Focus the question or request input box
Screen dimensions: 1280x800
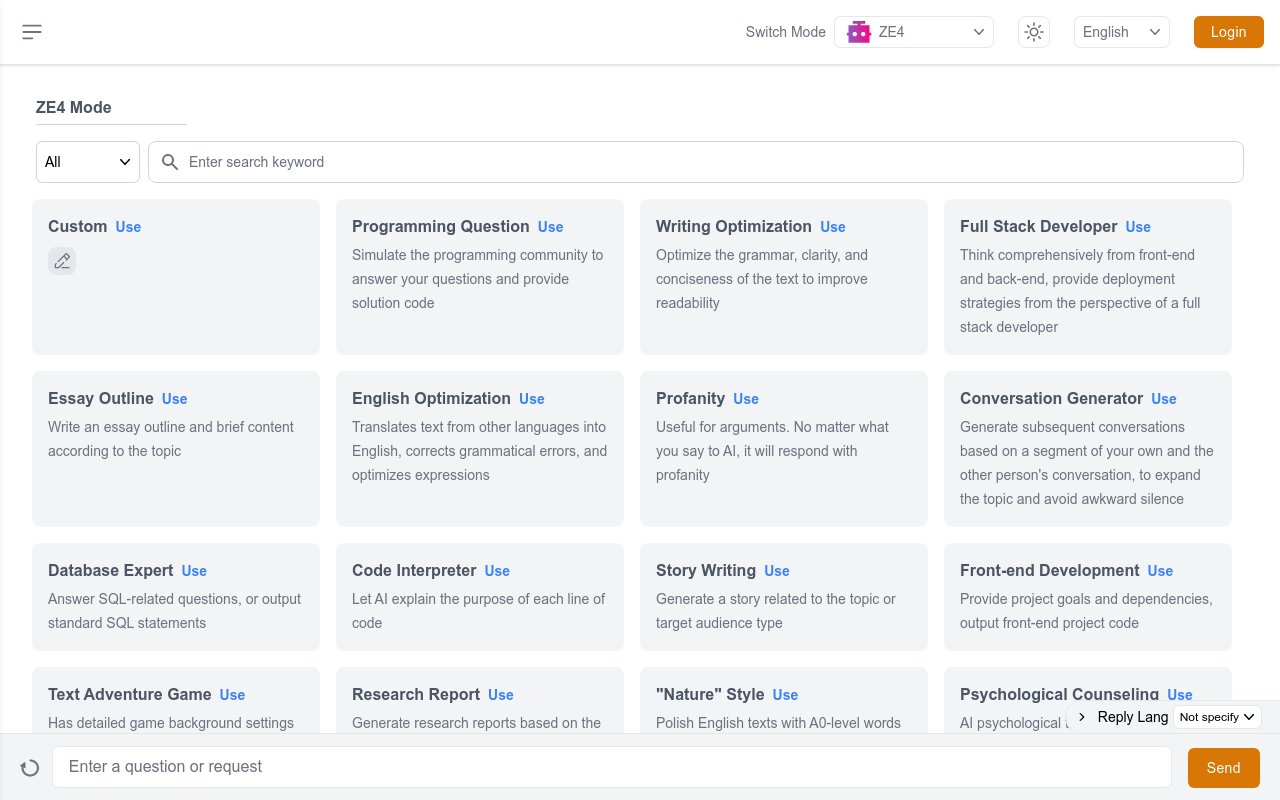612,767
